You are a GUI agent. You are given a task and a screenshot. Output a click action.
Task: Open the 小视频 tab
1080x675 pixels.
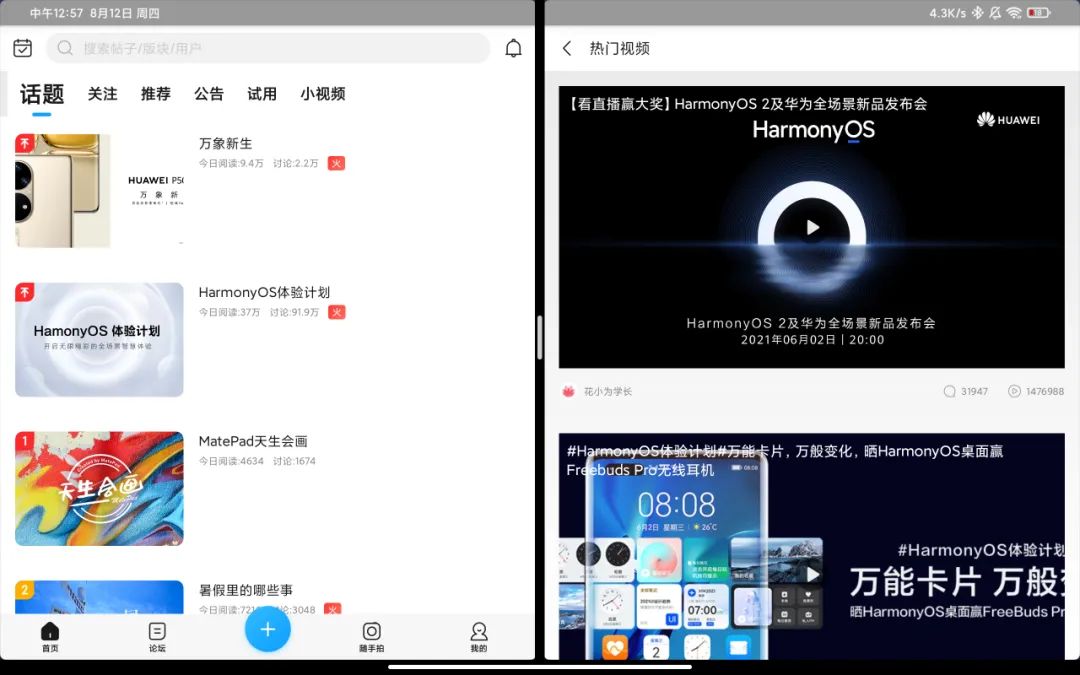click(323, 94)
